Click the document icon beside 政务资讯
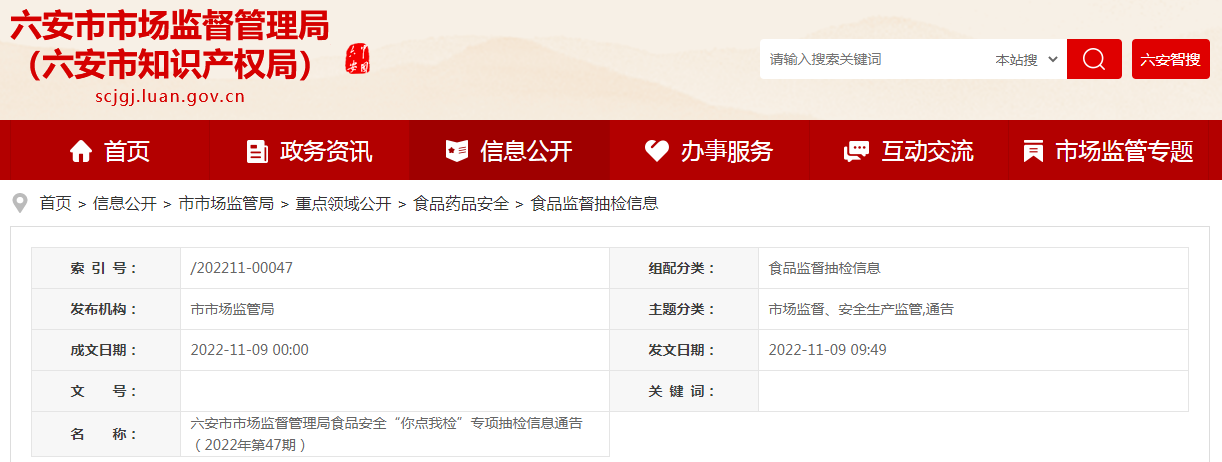The width and height of the screenshot is (1222, 462). [257, 151]
